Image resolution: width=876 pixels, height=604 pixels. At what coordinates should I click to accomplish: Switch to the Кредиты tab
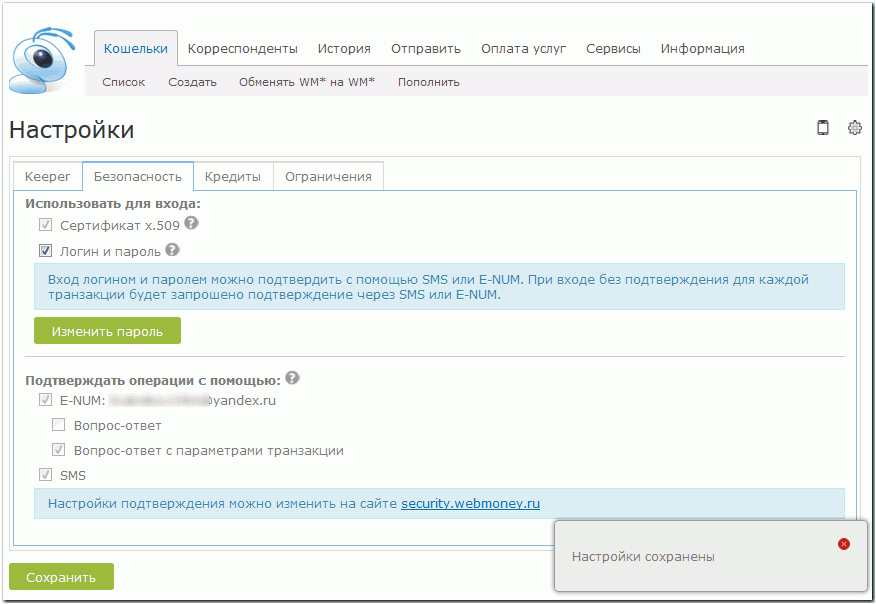(x=233, y=177)
